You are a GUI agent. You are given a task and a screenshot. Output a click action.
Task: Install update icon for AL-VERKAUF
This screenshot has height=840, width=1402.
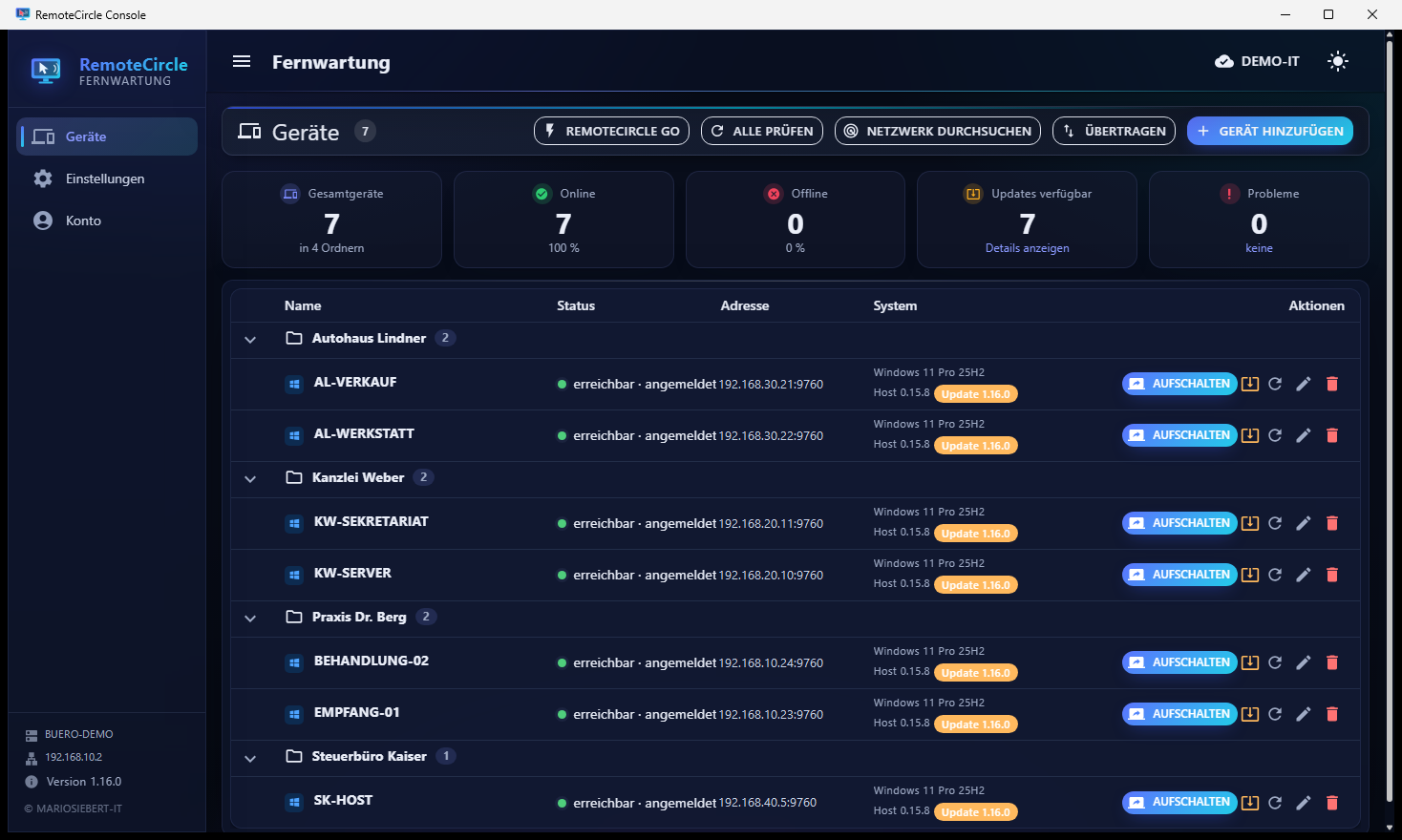[x=1250, y=384]
